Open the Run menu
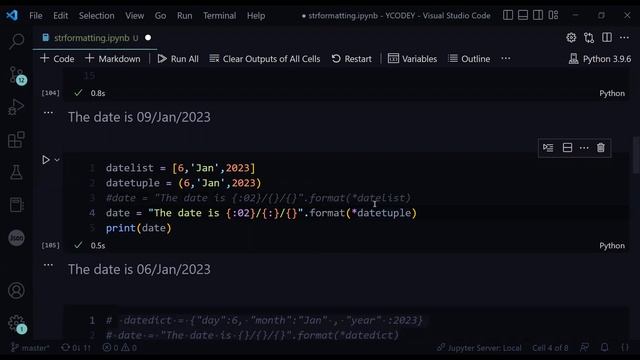The height and width of the screenshot is (360, 640). (x=184, y=16)
